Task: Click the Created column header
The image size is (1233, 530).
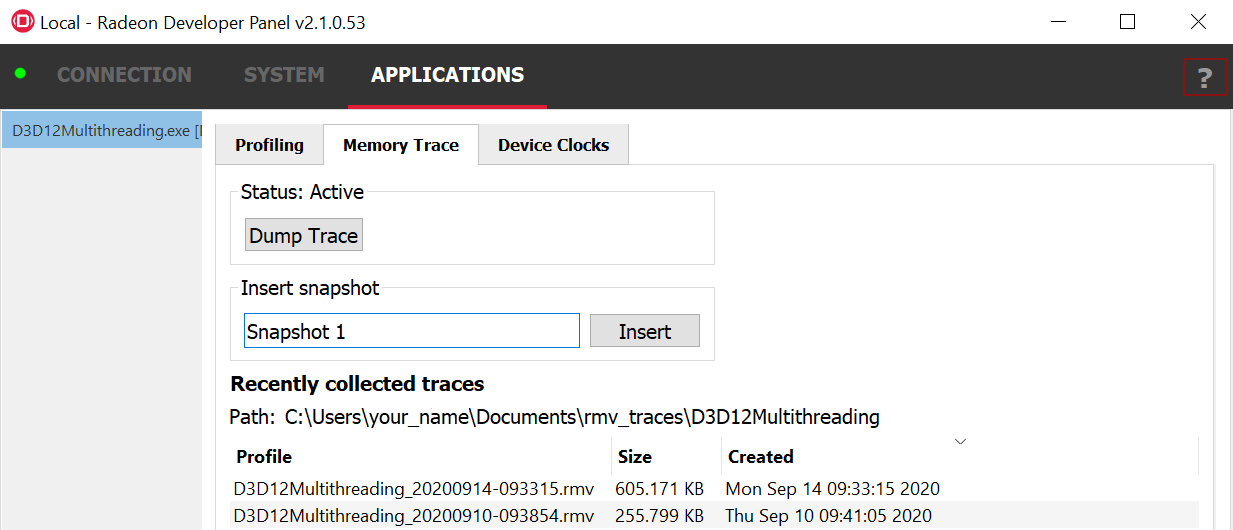Action: [760, 457]
